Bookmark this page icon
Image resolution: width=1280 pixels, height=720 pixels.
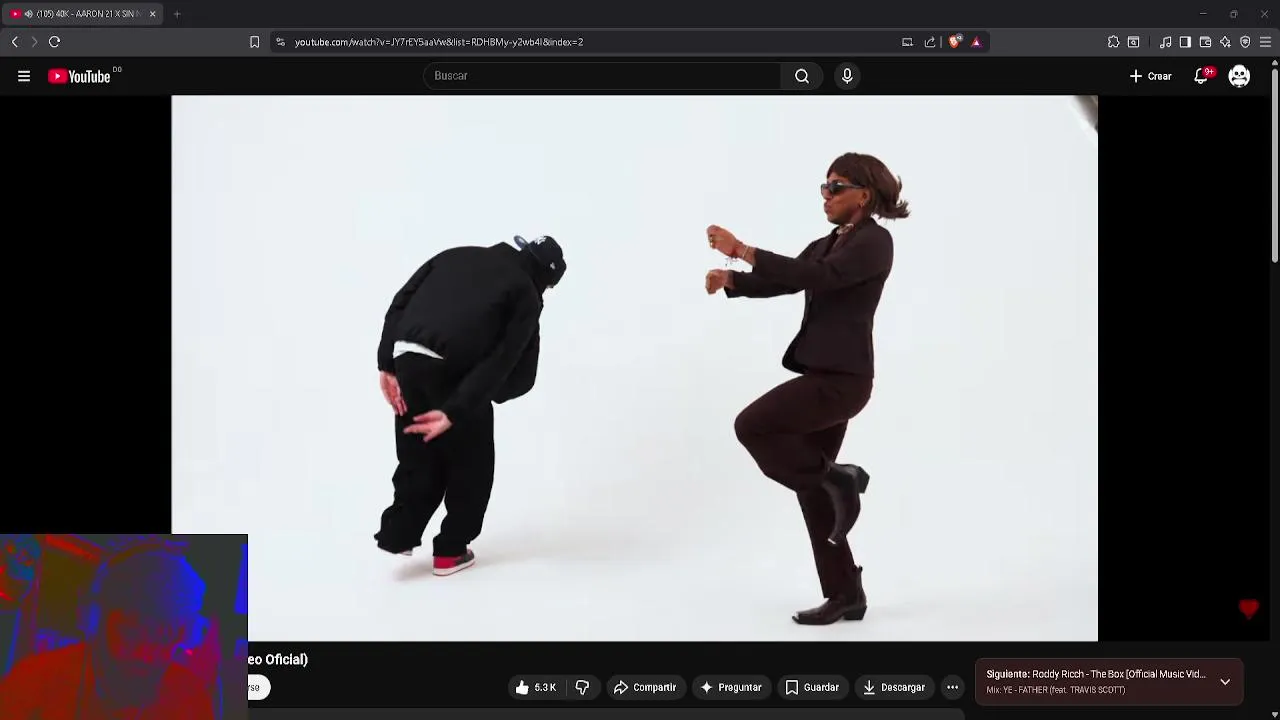pyautogui.click(x=254, y=42)
